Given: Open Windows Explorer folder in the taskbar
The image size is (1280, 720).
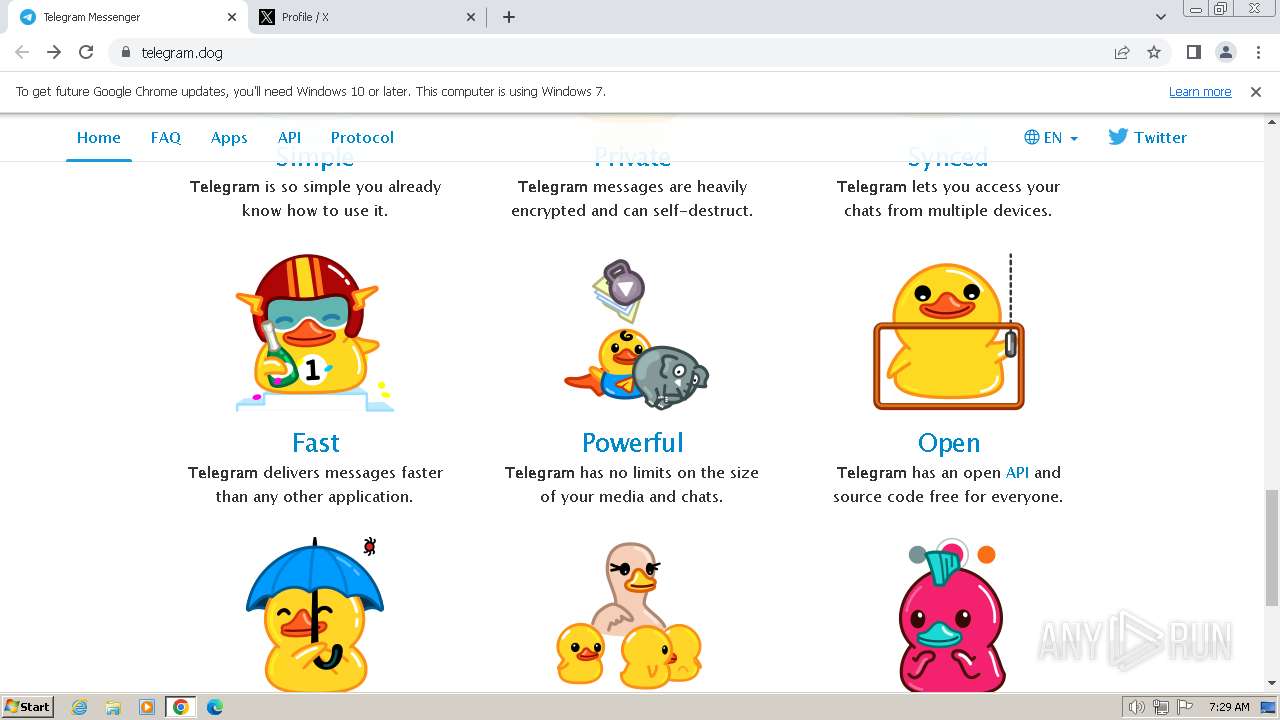Looking at the screenshot, I should point(113,707).
